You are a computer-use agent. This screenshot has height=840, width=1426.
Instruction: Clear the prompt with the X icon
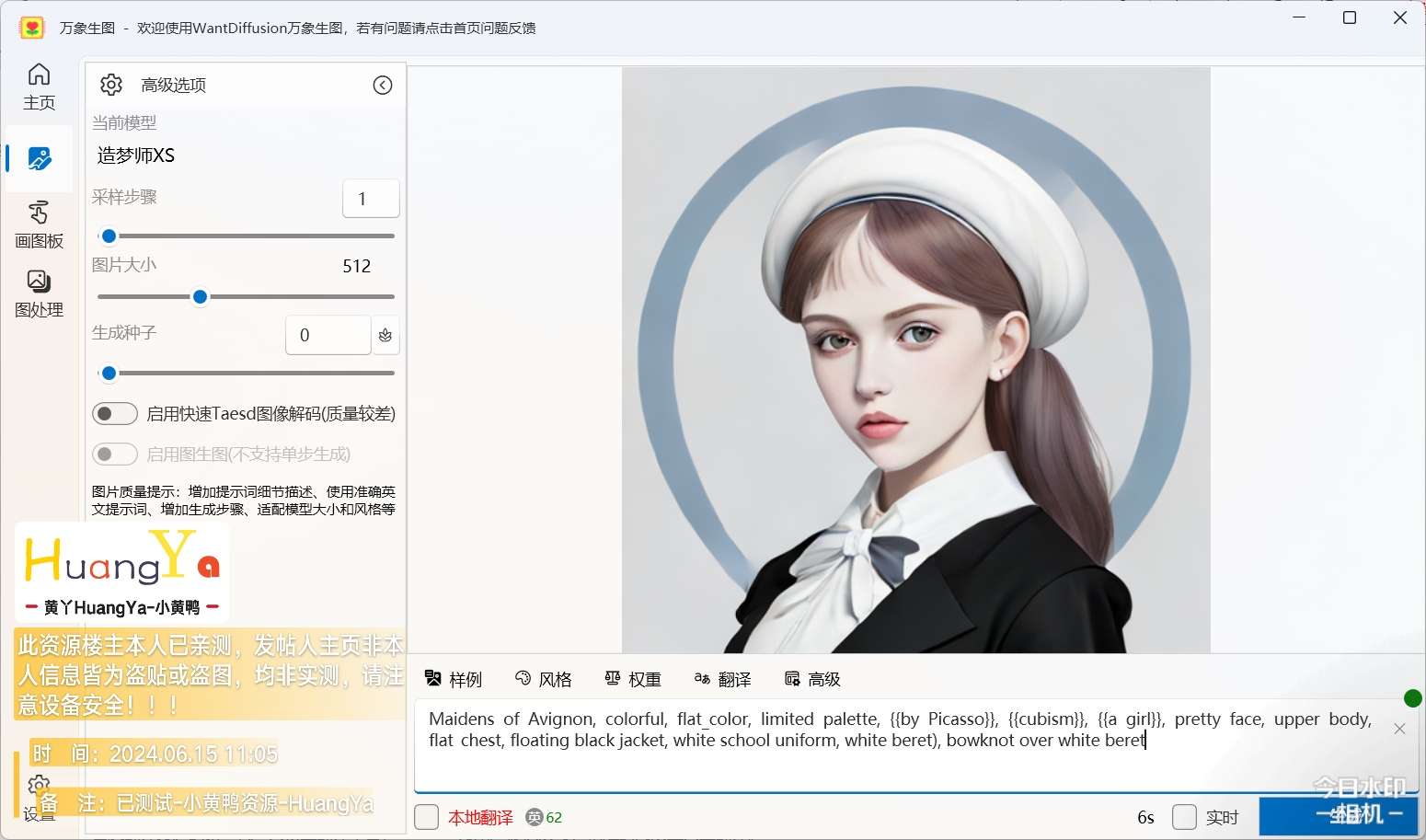pyautogui.click(x=1399, y=729)
